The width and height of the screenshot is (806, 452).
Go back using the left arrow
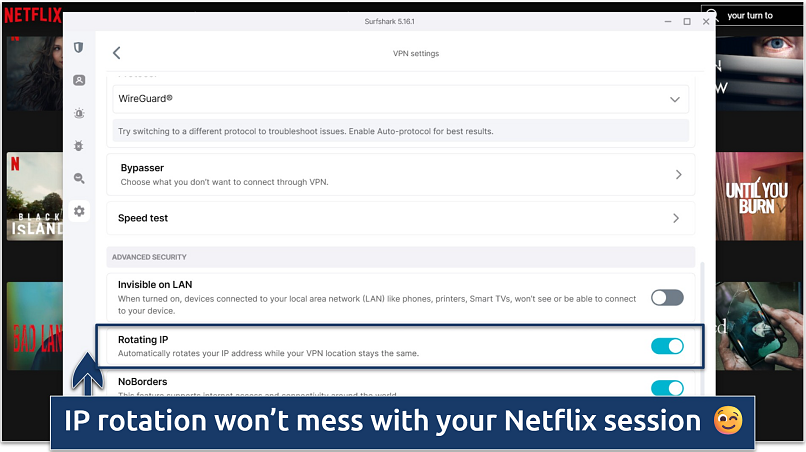click(x=117, y=53)
